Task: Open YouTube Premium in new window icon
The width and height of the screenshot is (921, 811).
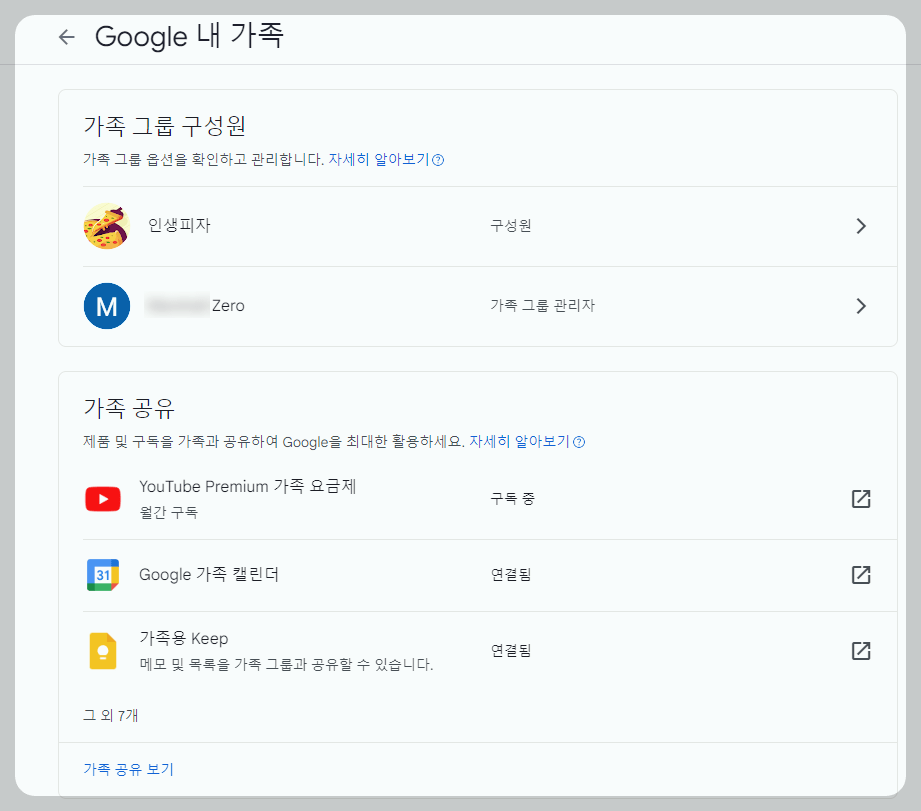Action: (861, 499)
